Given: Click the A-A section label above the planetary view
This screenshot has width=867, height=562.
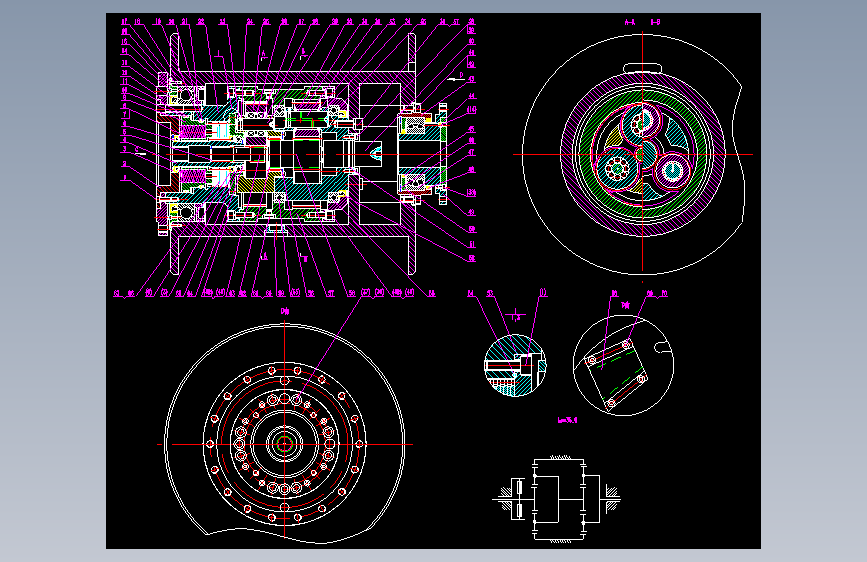Looking at the screenshot, I should point(630,23).
